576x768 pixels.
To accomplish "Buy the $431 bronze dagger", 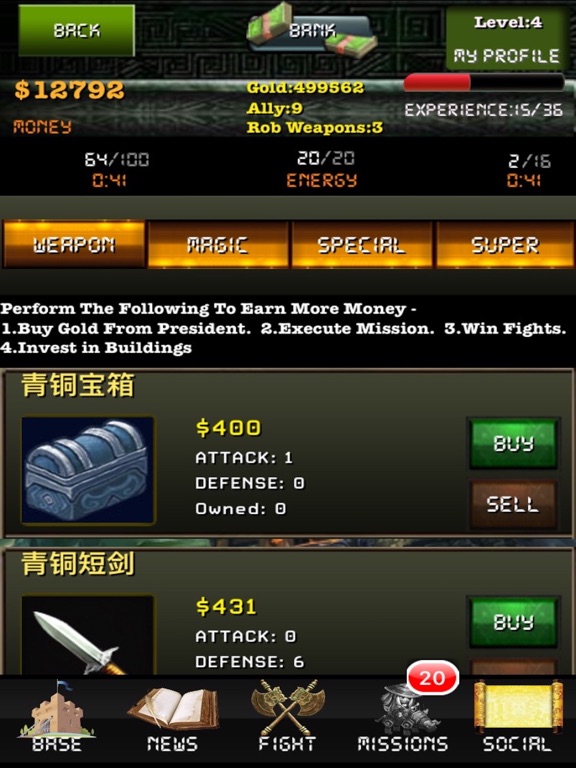I will (x=513, y=622).
